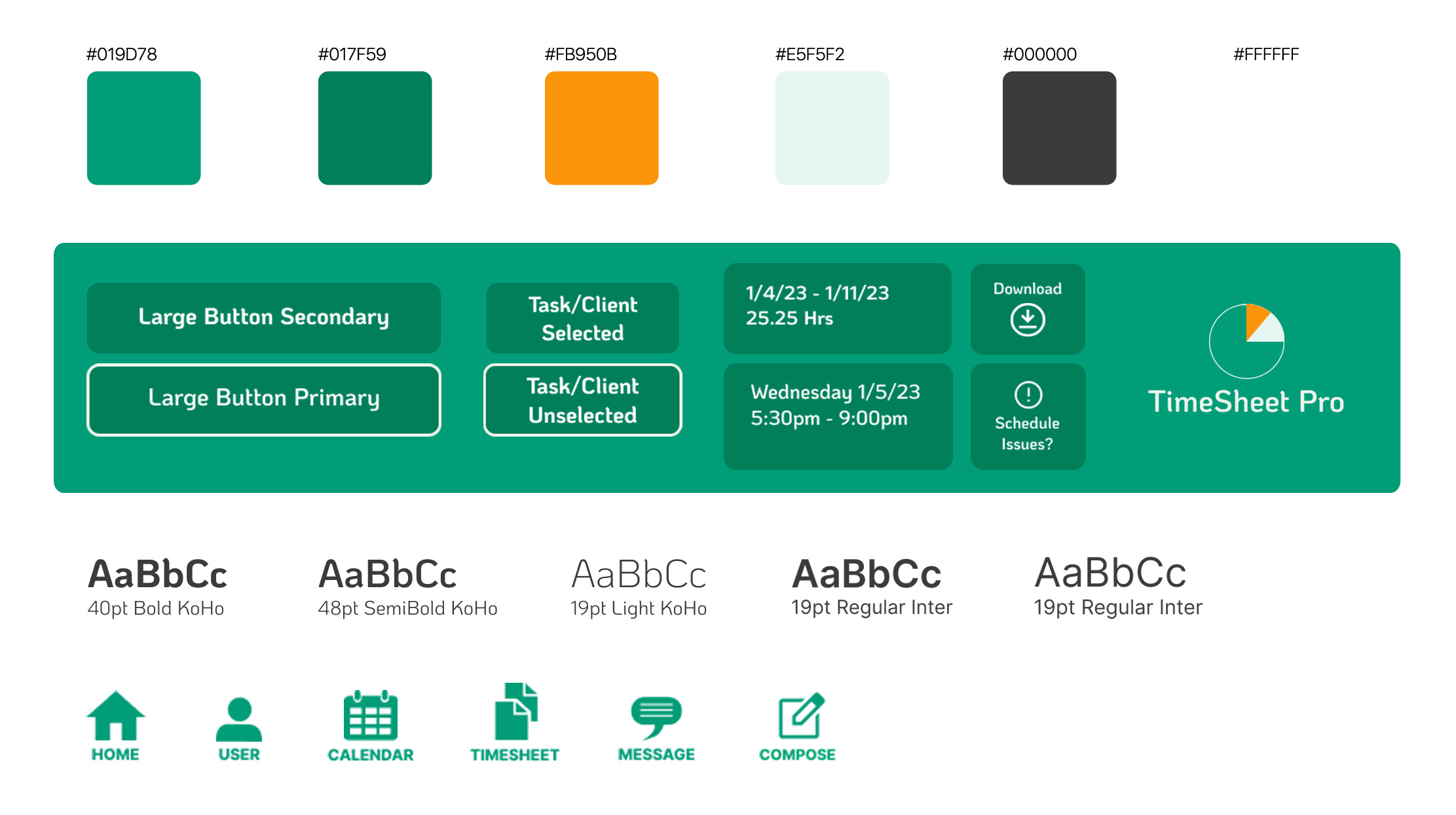Click the Download label text
The height and width of the screenshot is (815, 1456).
pos(1028,289)
